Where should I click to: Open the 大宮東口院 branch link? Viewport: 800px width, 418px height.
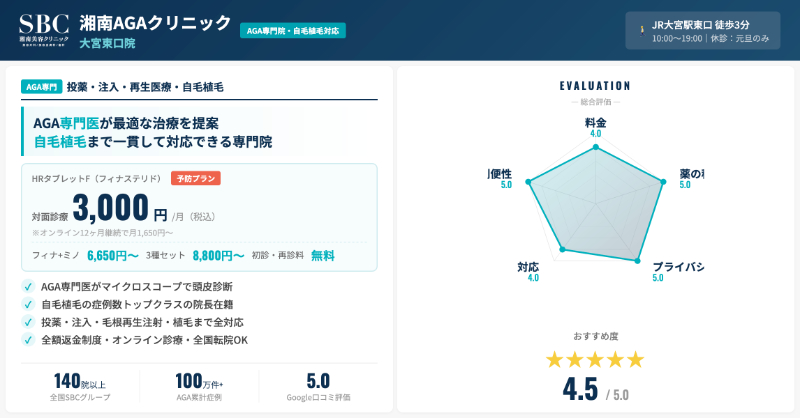[x=107, y=44]
